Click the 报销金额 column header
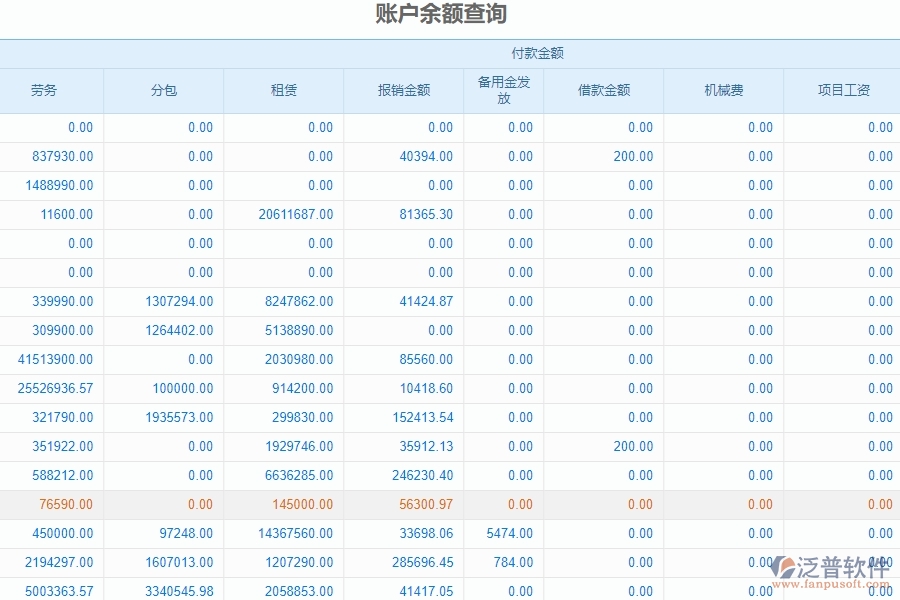Screen dimensions: 900x600 [406, 90]
